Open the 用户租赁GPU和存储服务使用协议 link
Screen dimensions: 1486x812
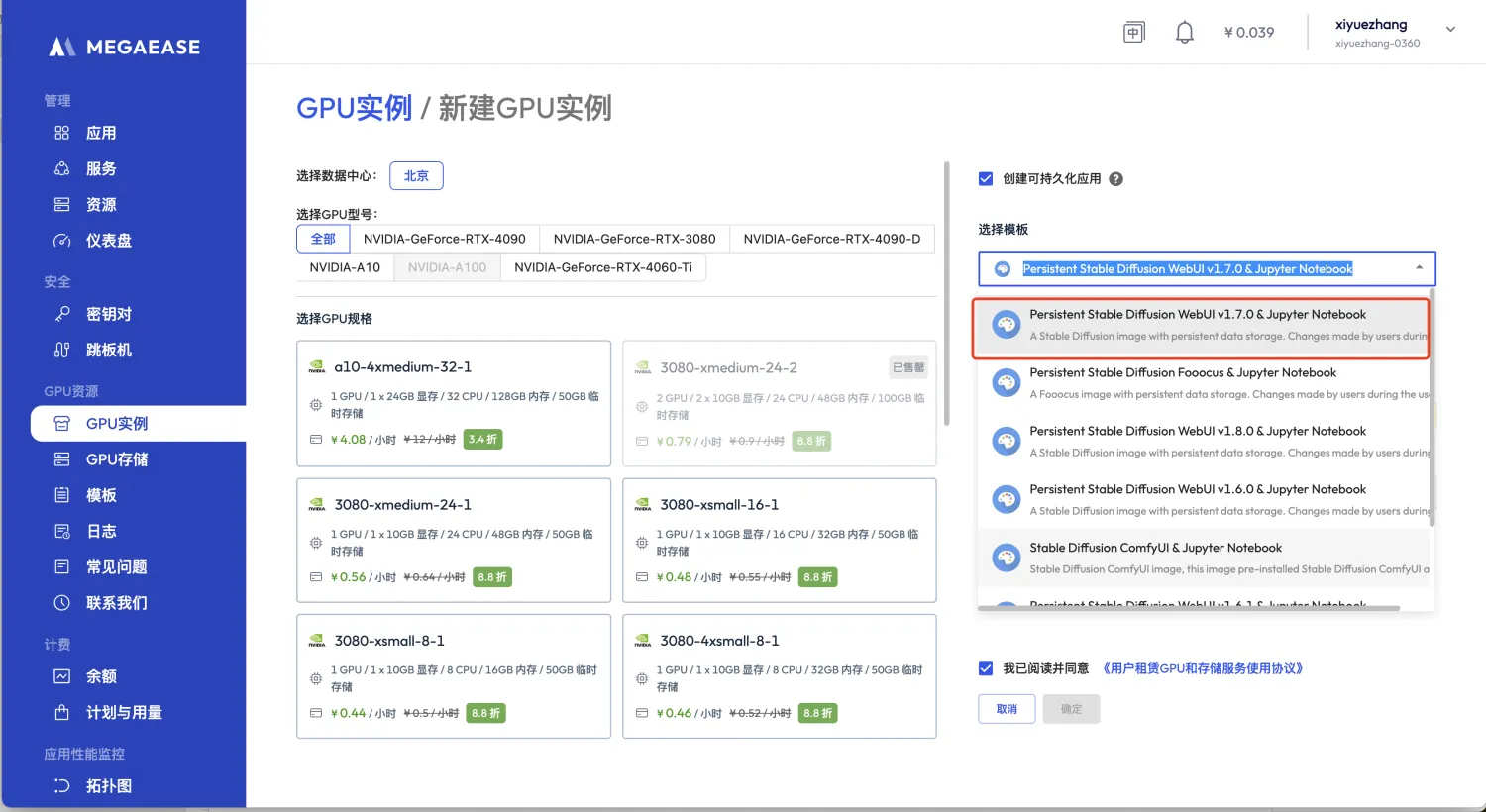point(1203,668)
